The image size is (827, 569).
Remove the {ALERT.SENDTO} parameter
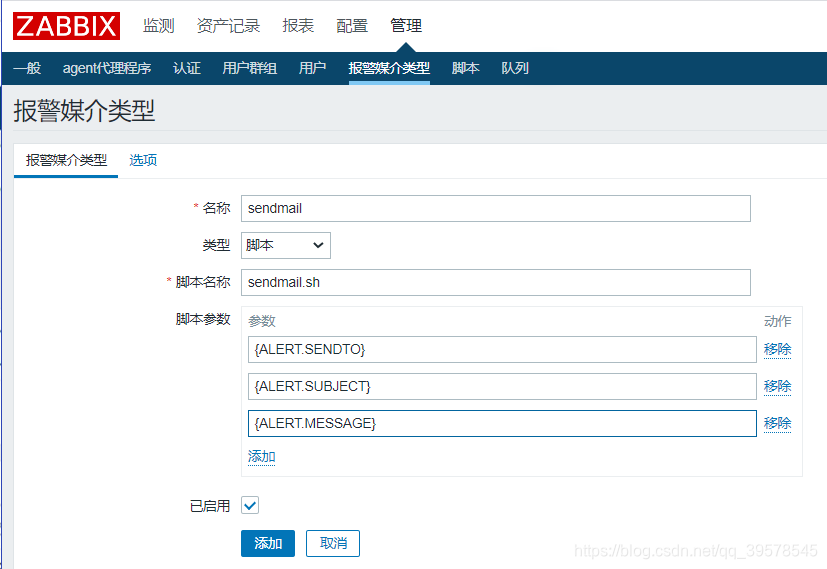pos(777,349)
